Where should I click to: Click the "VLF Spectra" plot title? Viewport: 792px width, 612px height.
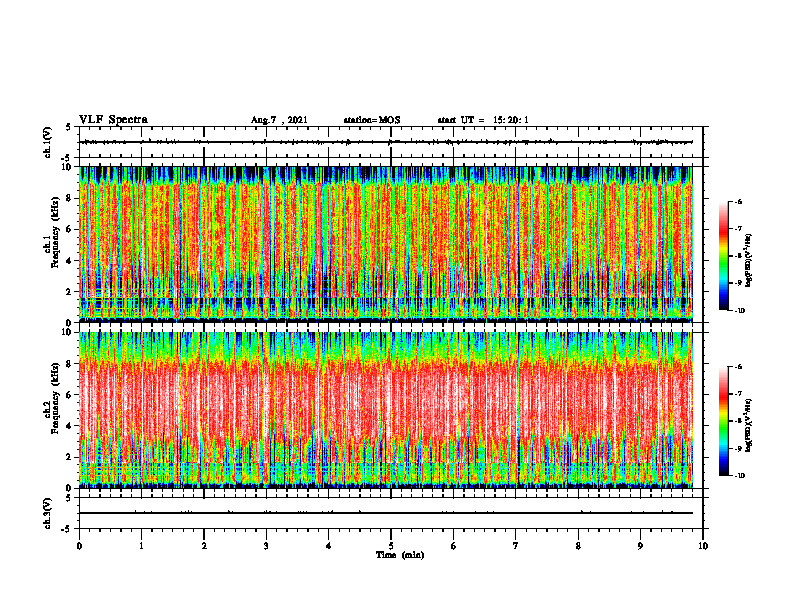(x=113, y=120)
